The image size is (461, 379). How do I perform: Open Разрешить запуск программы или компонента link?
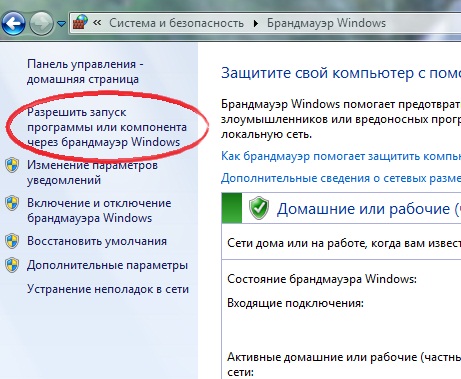pos(107,127)
